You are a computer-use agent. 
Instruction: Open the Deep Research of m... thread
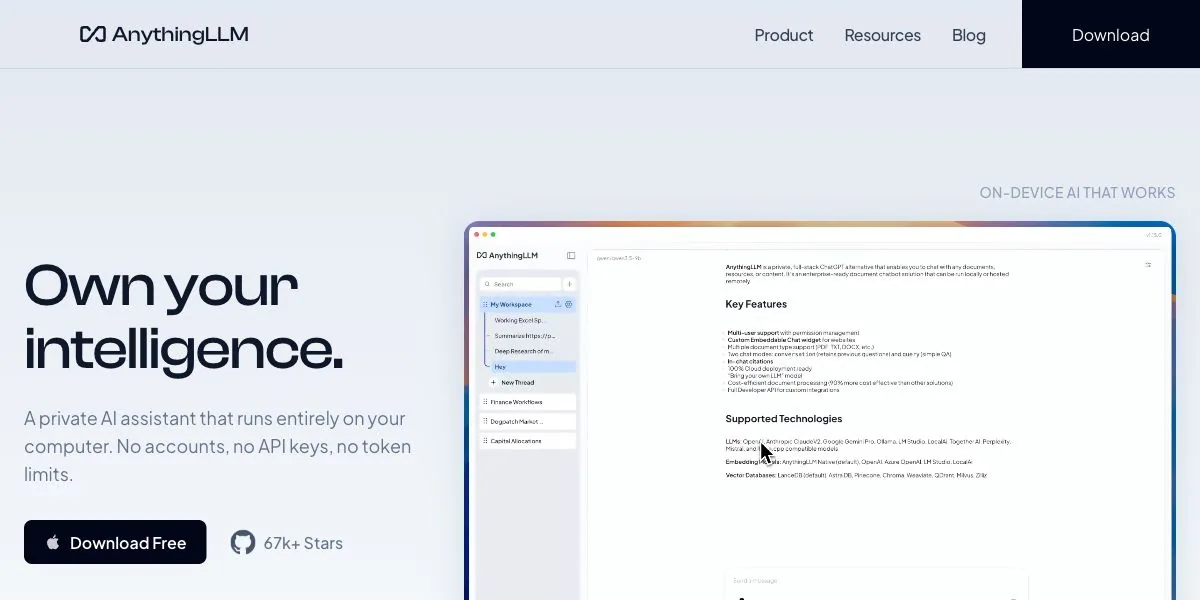tap(523, 351)
